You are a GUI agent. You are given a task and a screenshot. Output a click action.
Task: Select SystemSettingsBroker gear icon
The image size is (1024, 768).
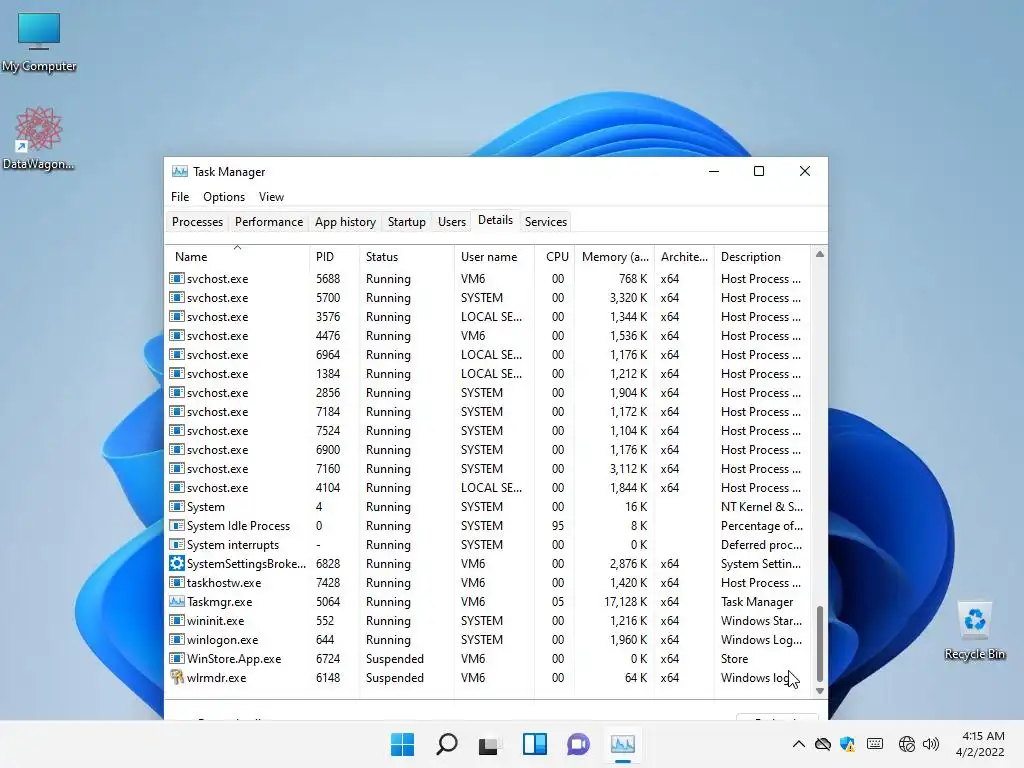(176, 563)
